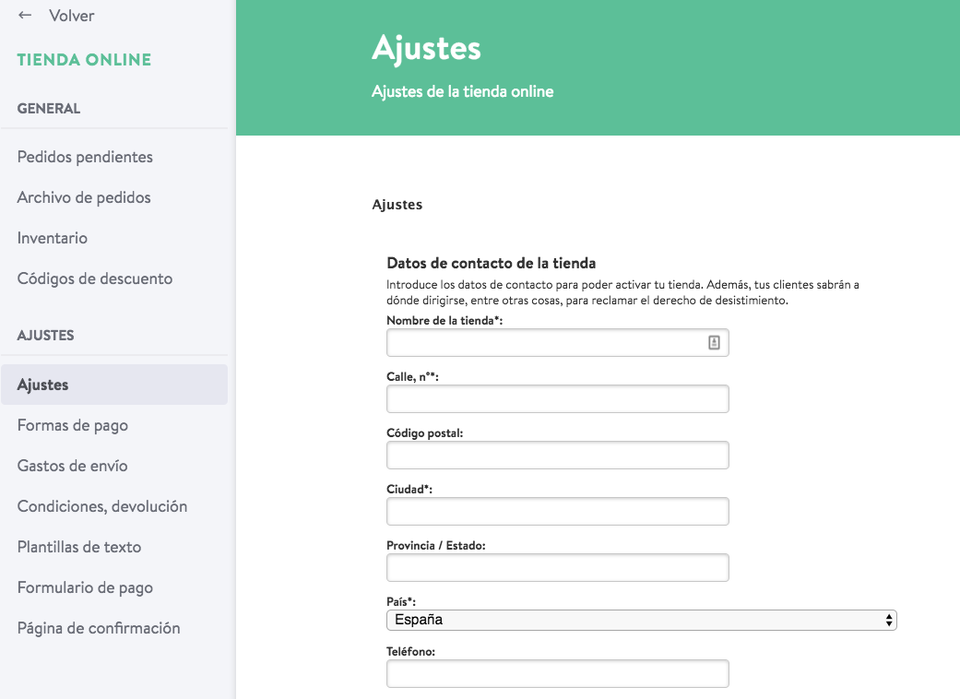The height and width of the screenshot is (699, 960).
Task: Click into the Calle, nº input field
Action: point(557,399)
